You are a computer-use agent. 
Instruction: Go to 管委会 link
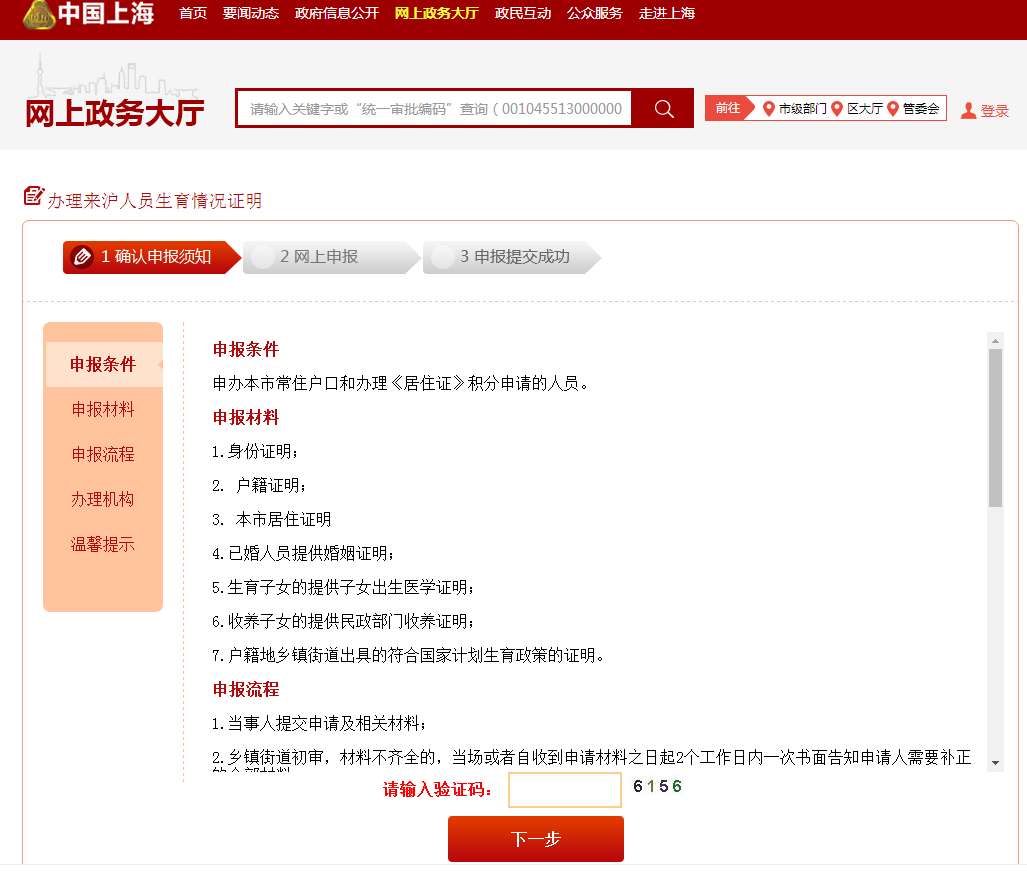pyautogui.click(x=921, y=109)
